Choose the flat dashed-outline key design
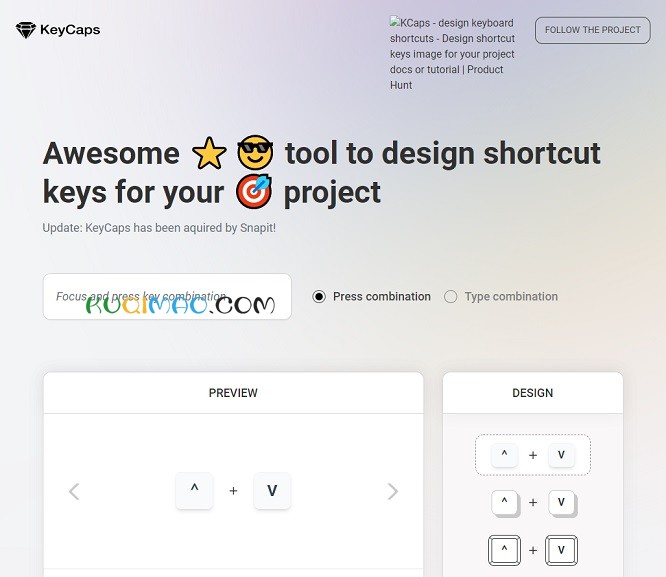 tap(533, 455)
